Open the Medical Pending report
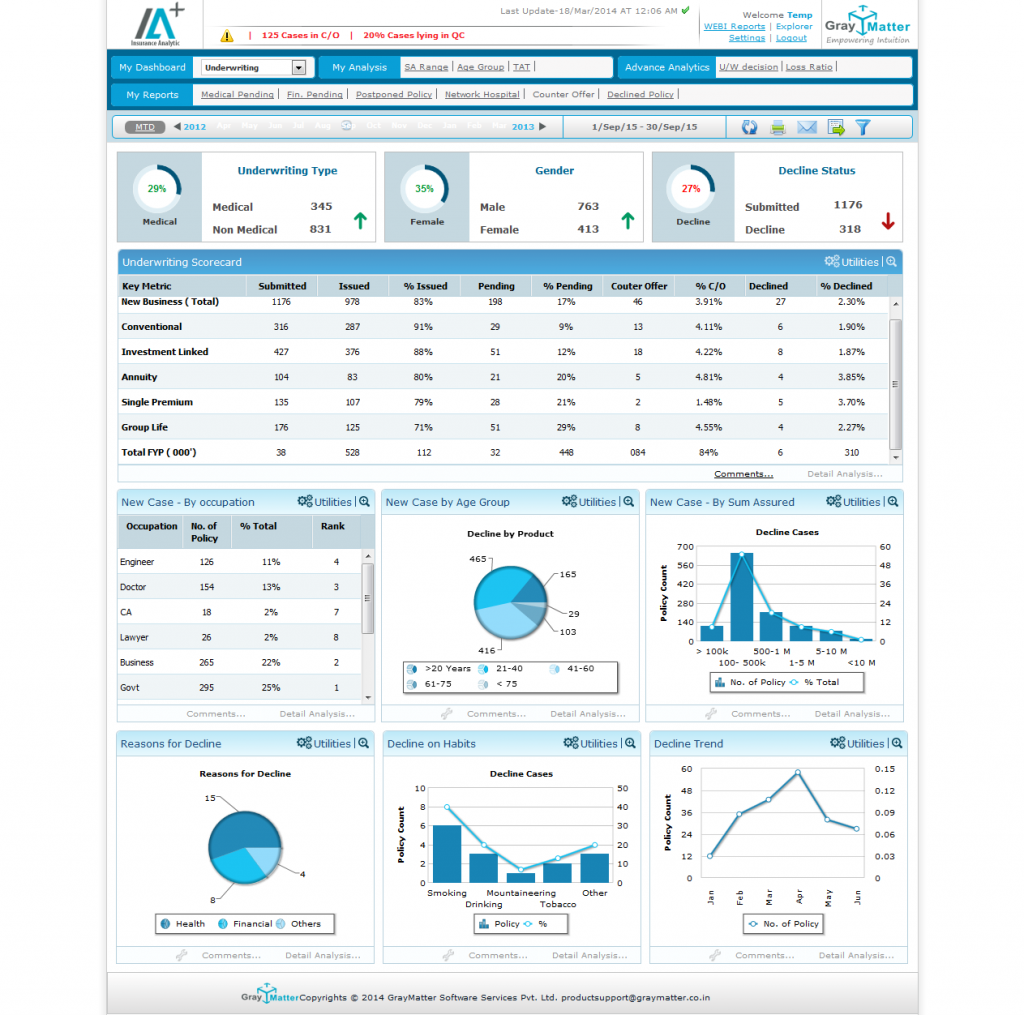The image size is (1024, 1015). [237, 94]
